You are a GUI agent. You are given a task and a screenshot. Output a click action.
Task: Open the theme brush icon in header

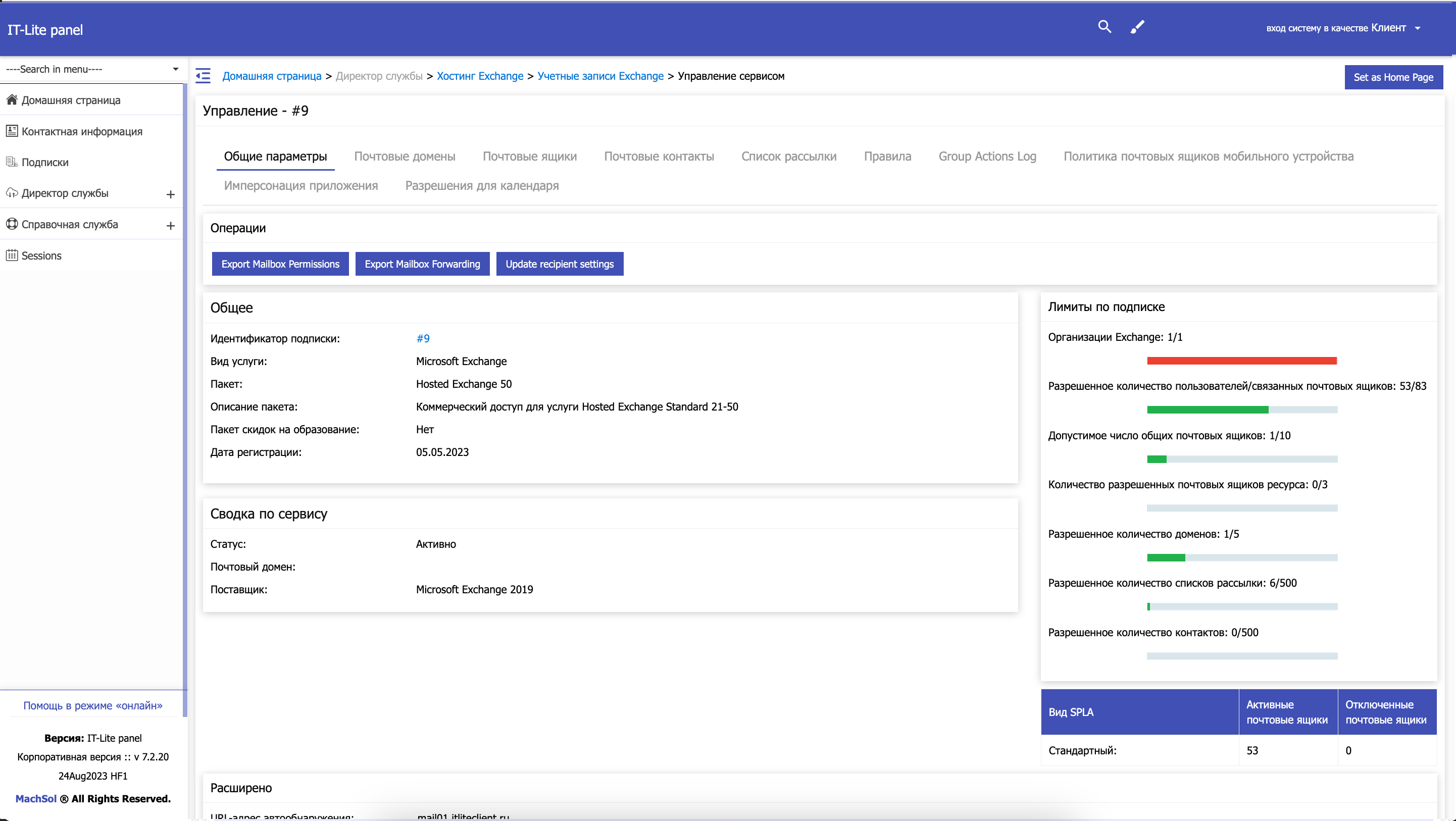point(1137,27)
